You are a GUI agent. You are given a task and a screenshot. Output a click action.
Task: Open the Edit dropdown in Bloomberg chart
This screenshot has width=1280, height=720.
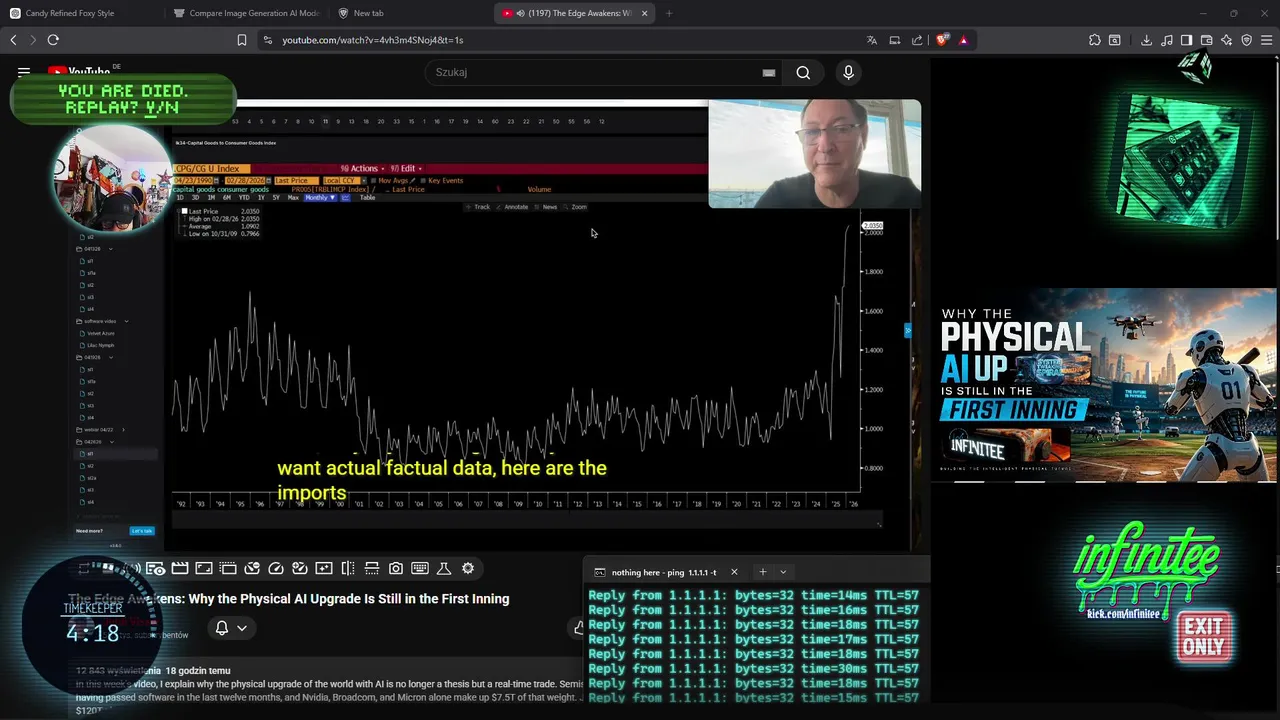pos(406,168)
